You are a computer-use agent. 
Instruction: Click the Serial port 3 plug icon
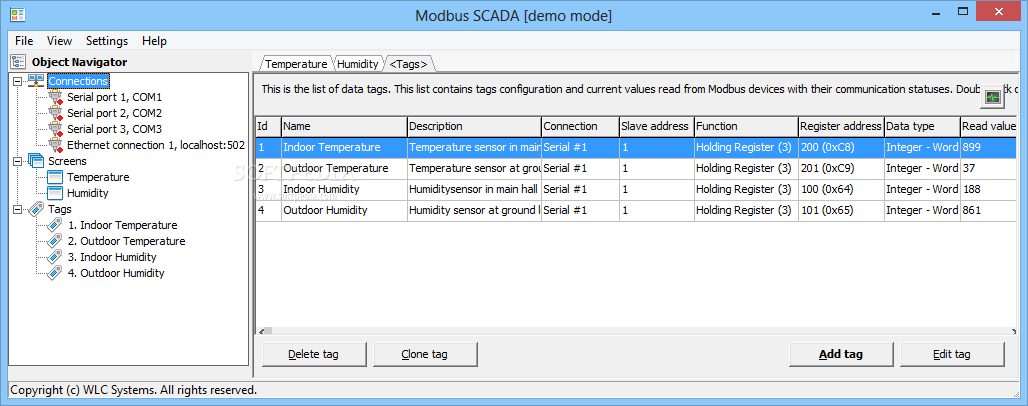56,129
